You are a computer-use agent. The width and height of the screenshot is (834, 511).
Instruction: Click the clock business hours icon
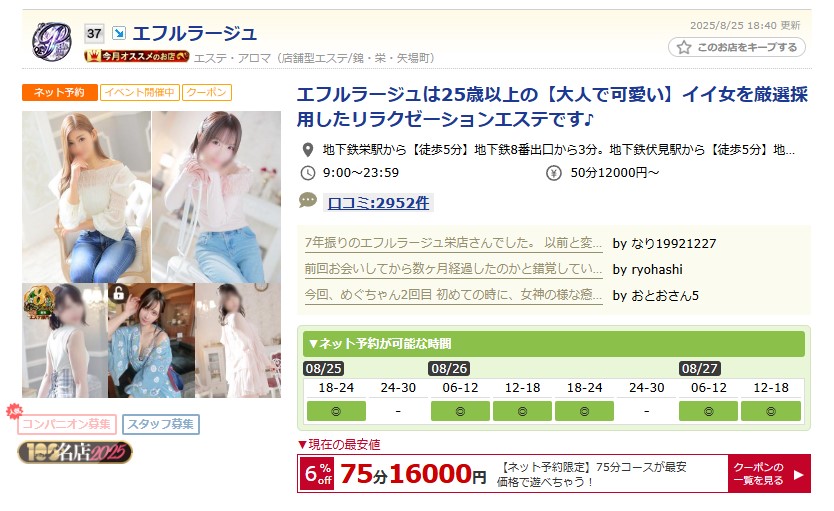307,173
